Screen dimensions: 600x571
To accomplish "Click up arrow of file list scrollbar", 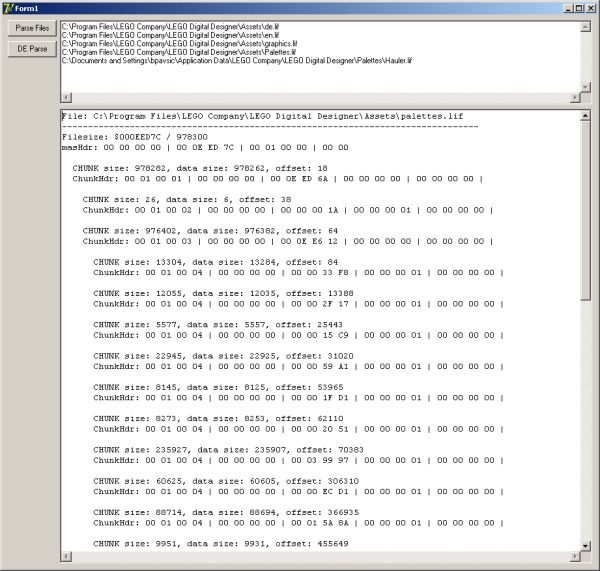I will click(585, 27).
